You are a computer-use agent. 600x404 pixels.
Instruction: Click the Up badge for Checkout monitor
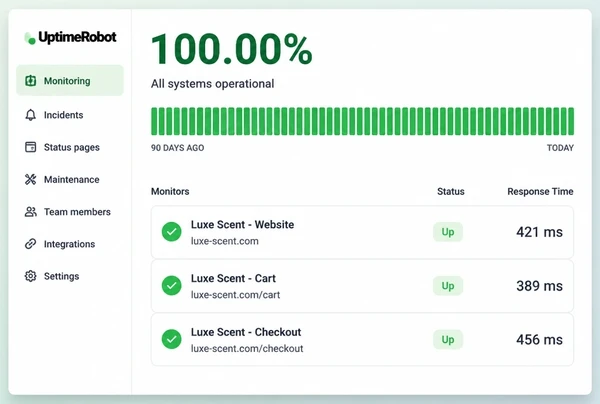[448, 339]
